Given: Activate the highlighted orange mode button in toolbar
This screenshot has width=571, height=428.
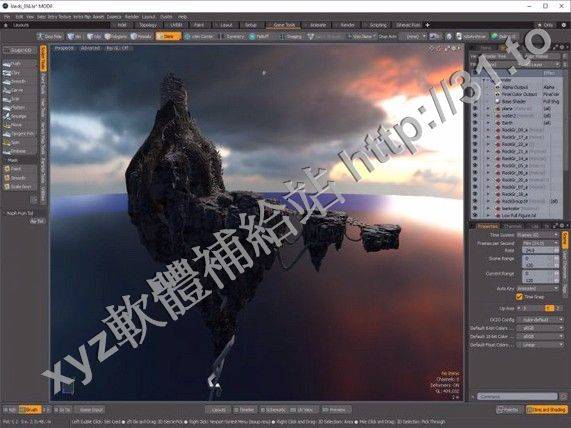Looking at the screenshot, I should coord(168,36).
